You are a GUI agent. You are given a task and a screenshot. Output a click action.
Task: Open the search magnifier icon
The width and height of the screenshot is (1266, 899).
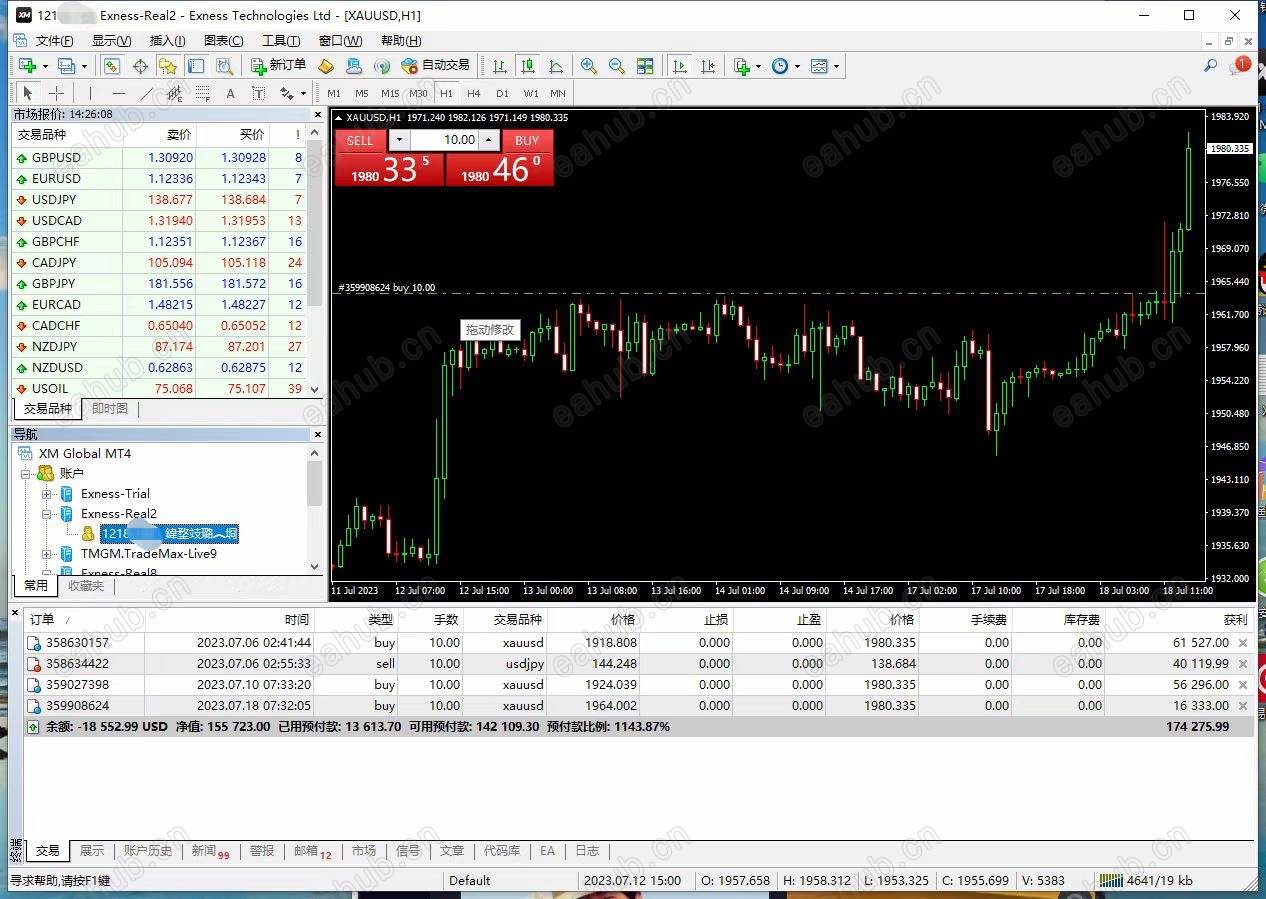[1210, 66]
